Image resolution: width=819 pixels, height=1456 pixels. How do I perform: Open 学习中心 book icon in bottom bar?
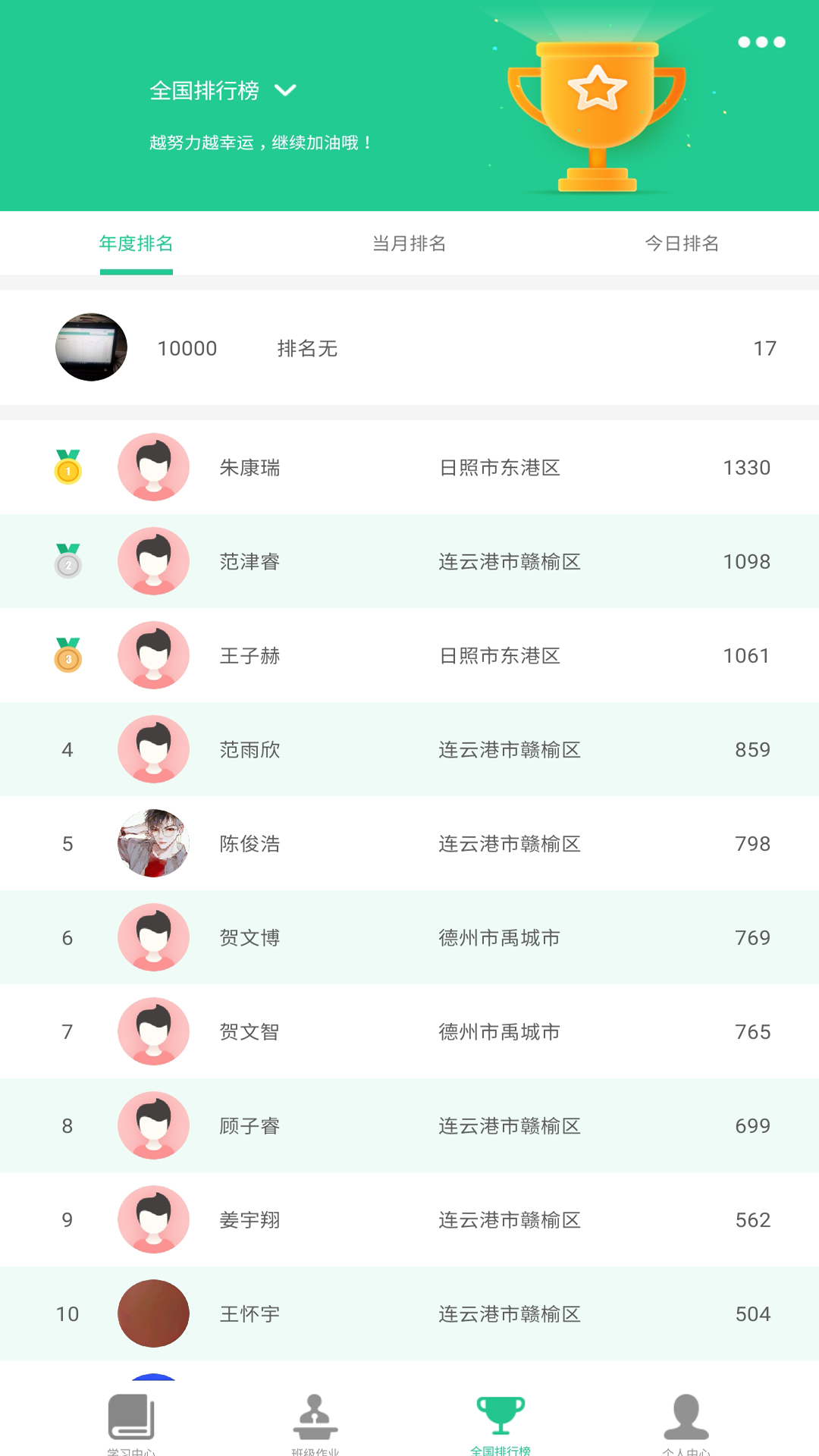131,1418
